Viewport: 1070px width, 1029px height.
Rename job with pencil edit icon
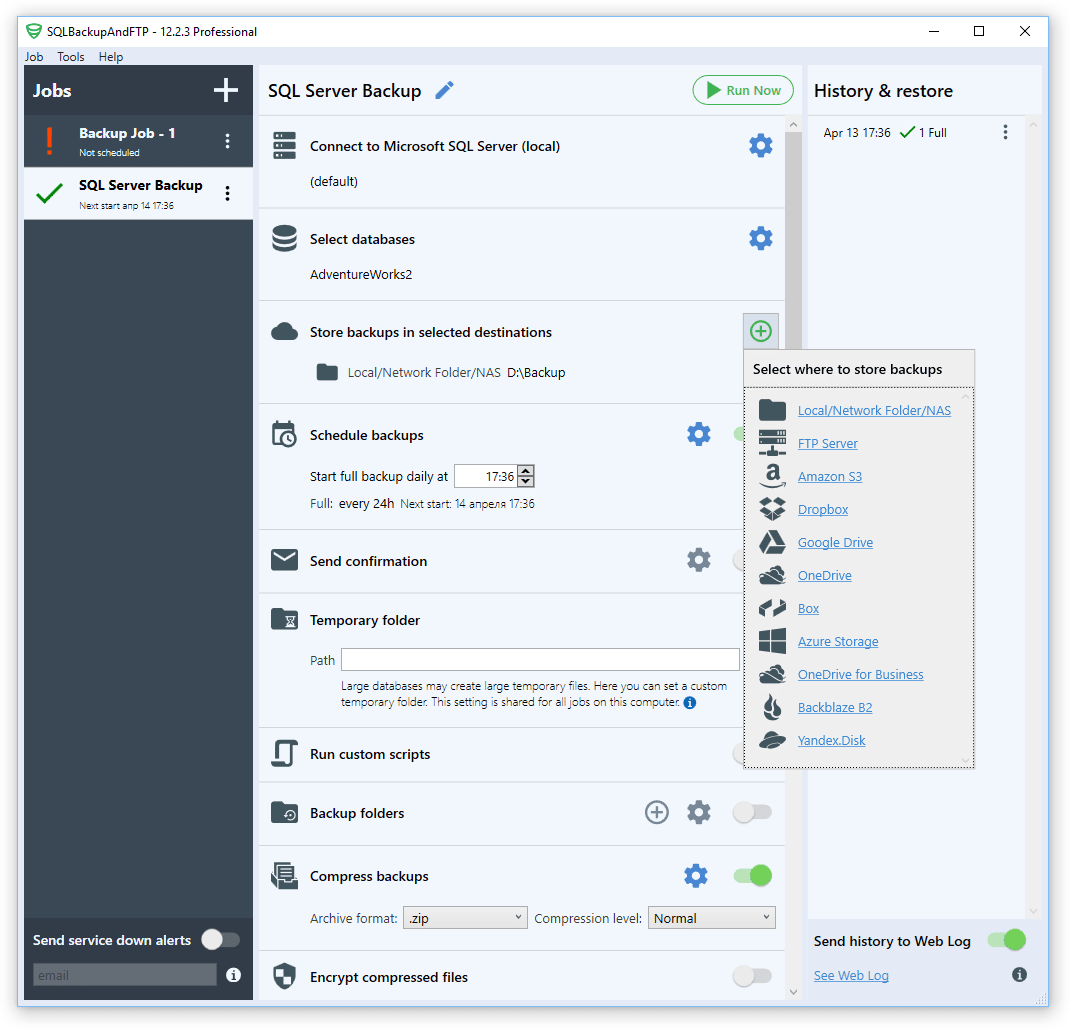tap(444, 90)
